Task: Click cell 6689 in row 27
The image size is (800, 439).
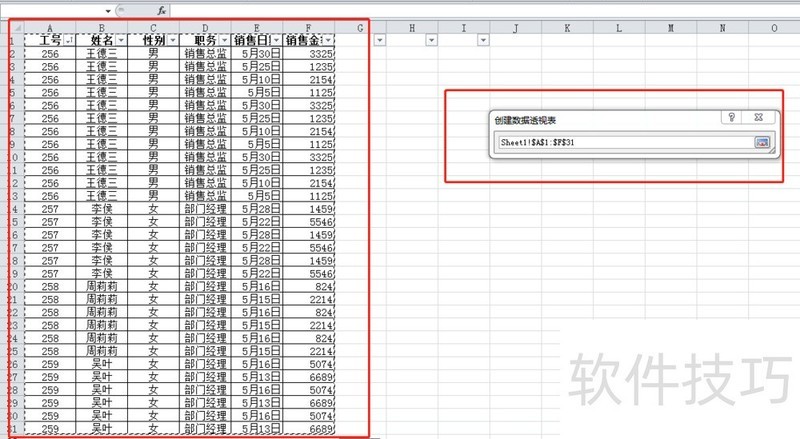Action: click(x=308, y=377)
